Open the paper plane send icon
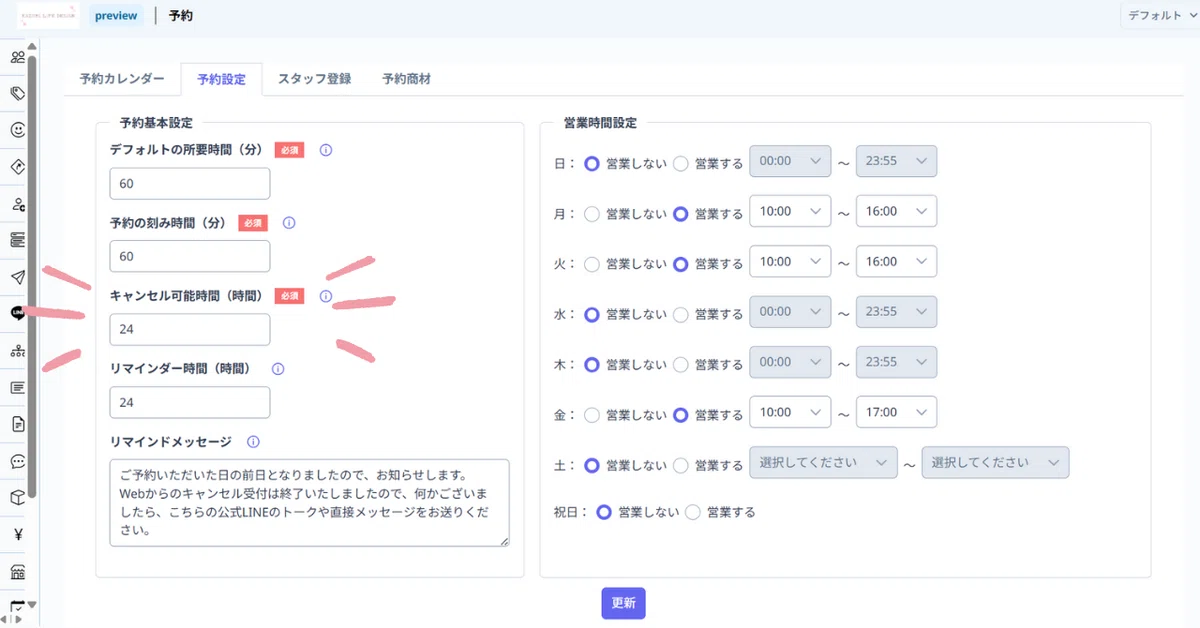1200x628 pixels. (17, 277)
